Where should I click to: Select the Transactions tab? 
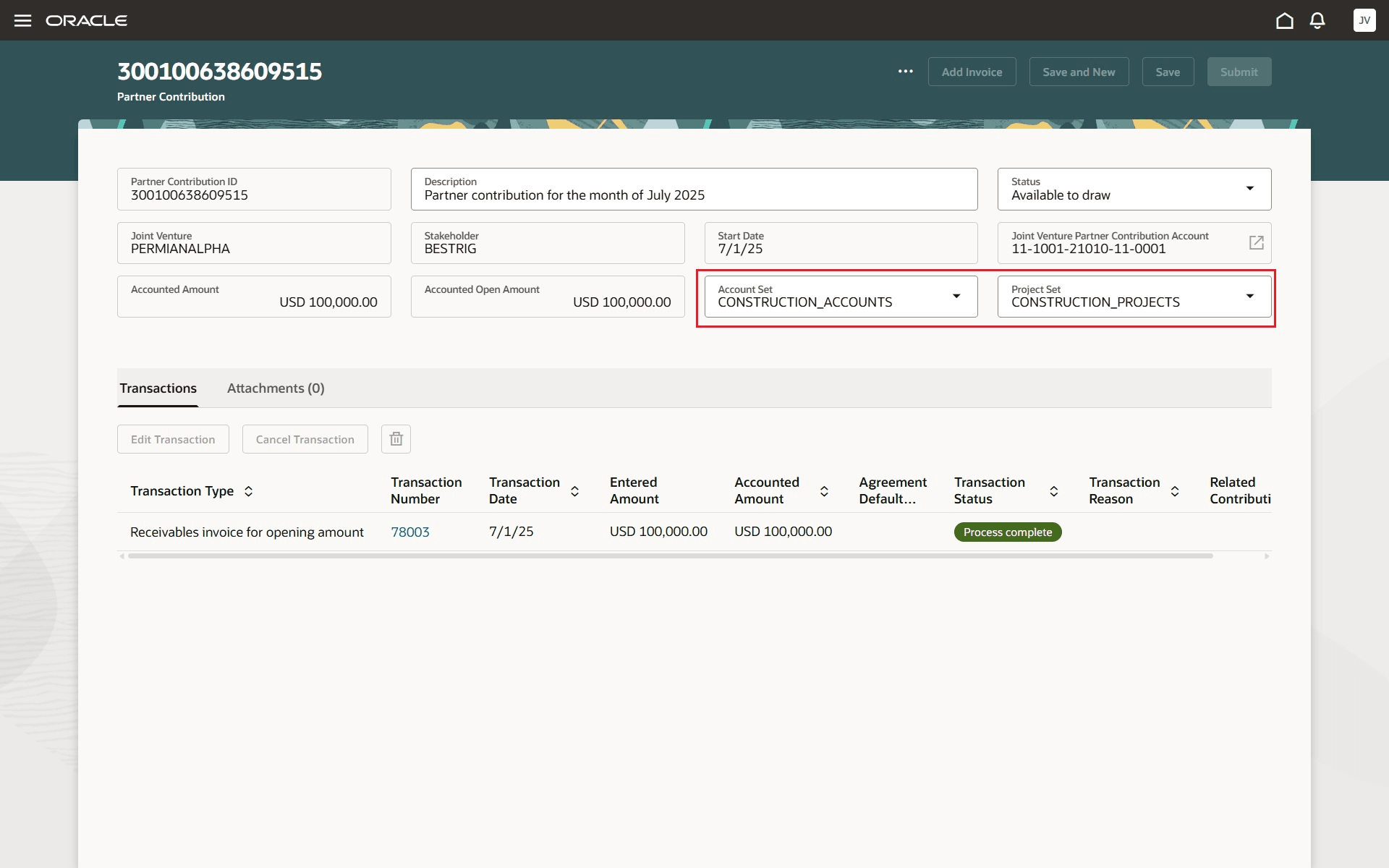(158, 388)
